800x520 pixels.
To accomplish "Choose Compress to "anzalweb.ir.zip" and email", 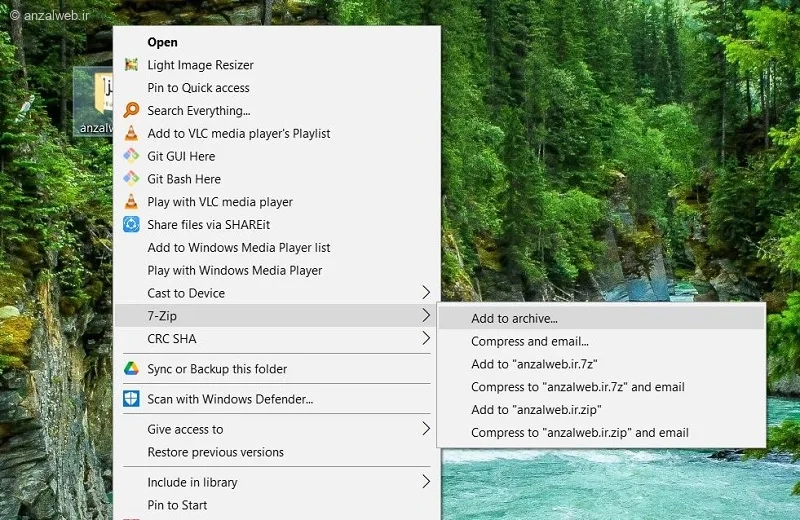I will (x=602, y=432).
